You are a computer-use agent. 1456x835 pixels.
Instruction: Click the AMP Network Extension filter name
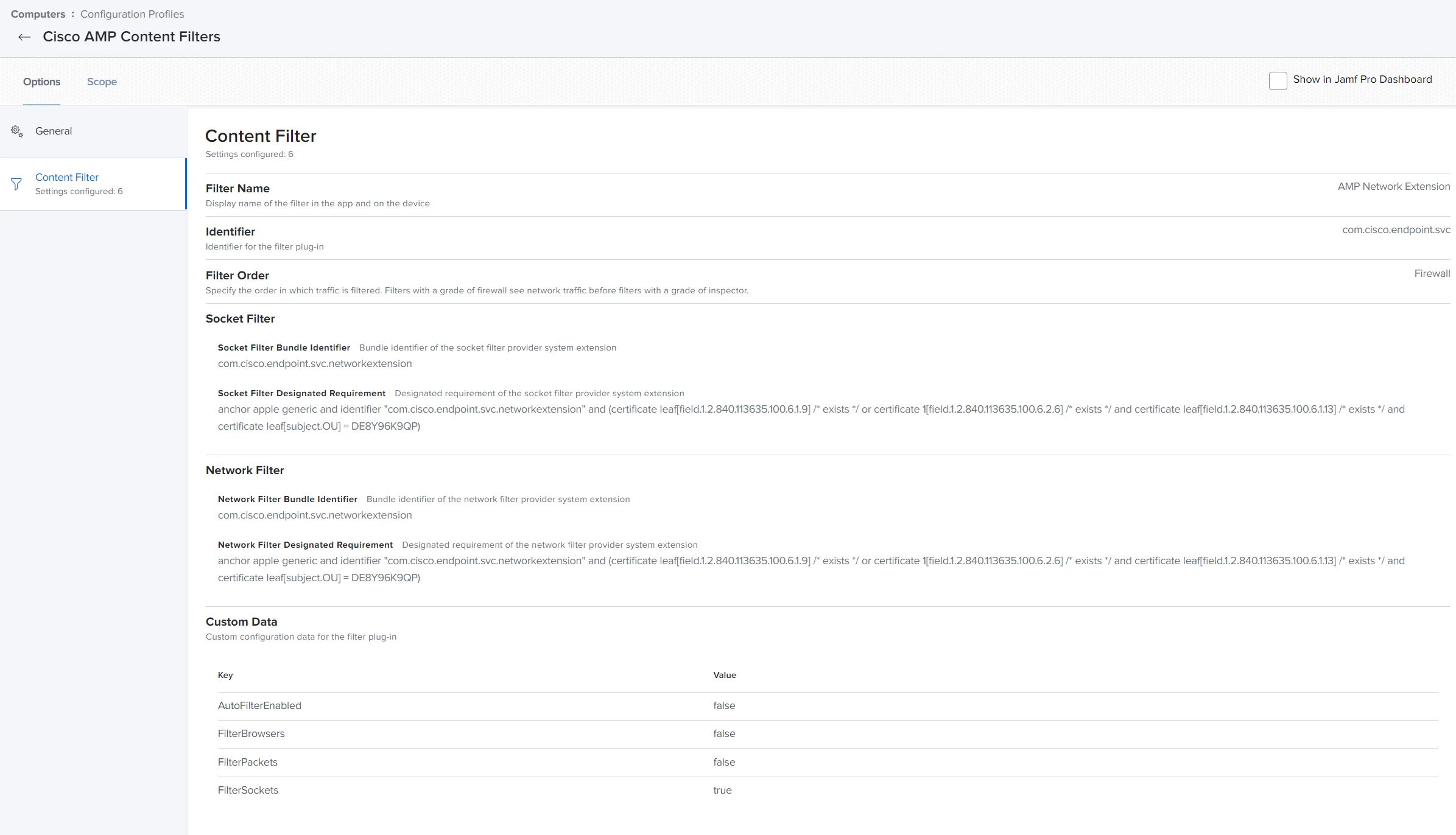coord(1393,187)
